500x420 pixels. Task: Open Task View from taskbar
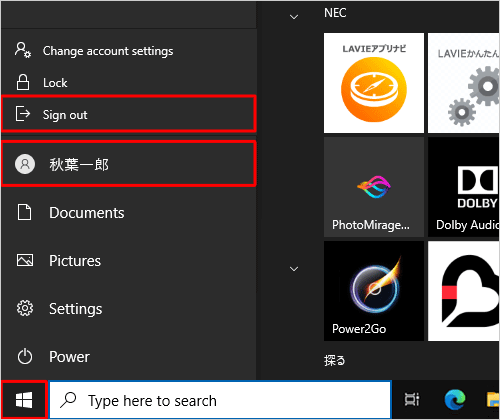pyautogui.click(x=412, y=399)
